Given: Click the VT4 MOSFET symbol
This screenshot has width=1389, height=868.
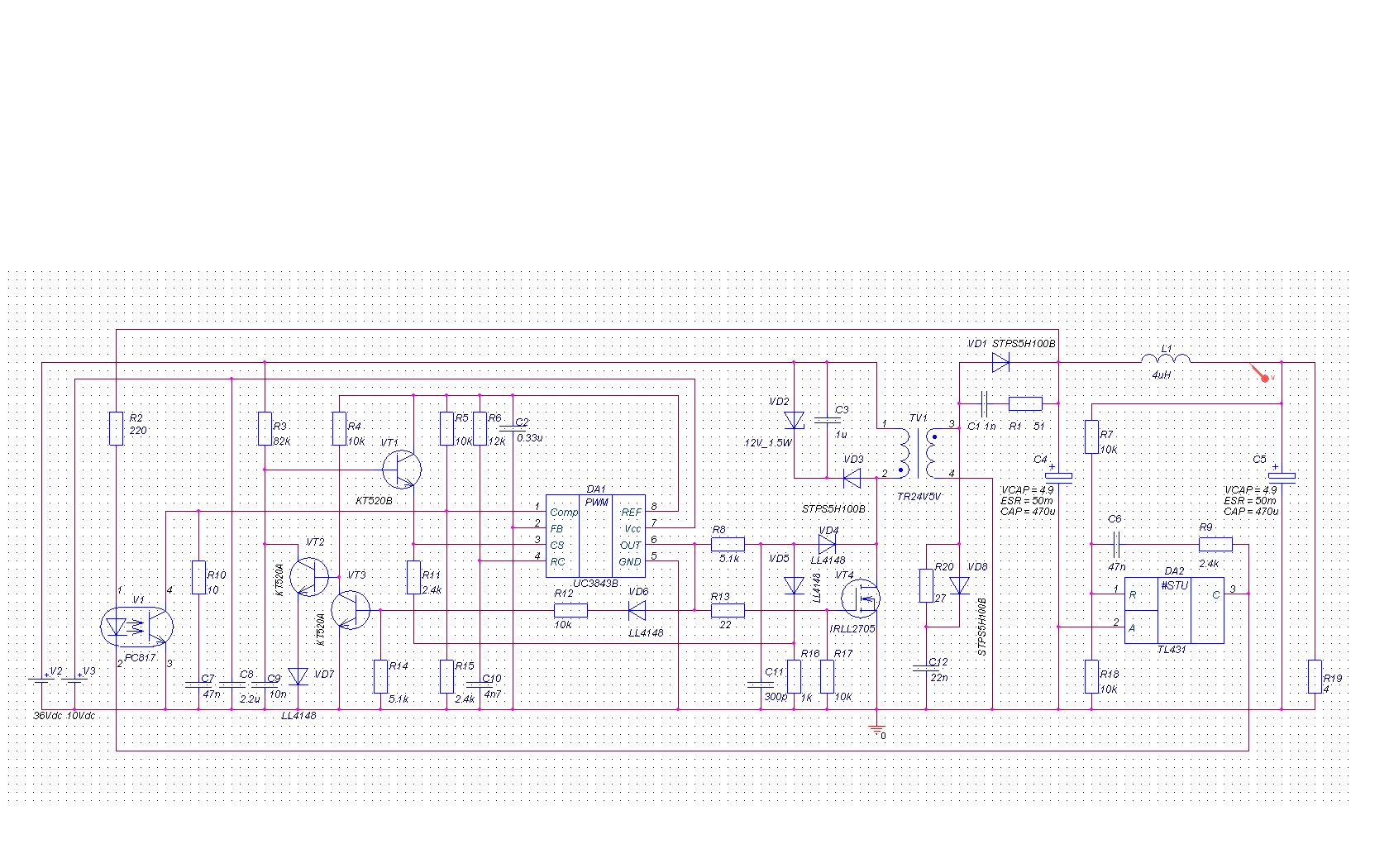Looking at the screenshot, I should [860, 598].
